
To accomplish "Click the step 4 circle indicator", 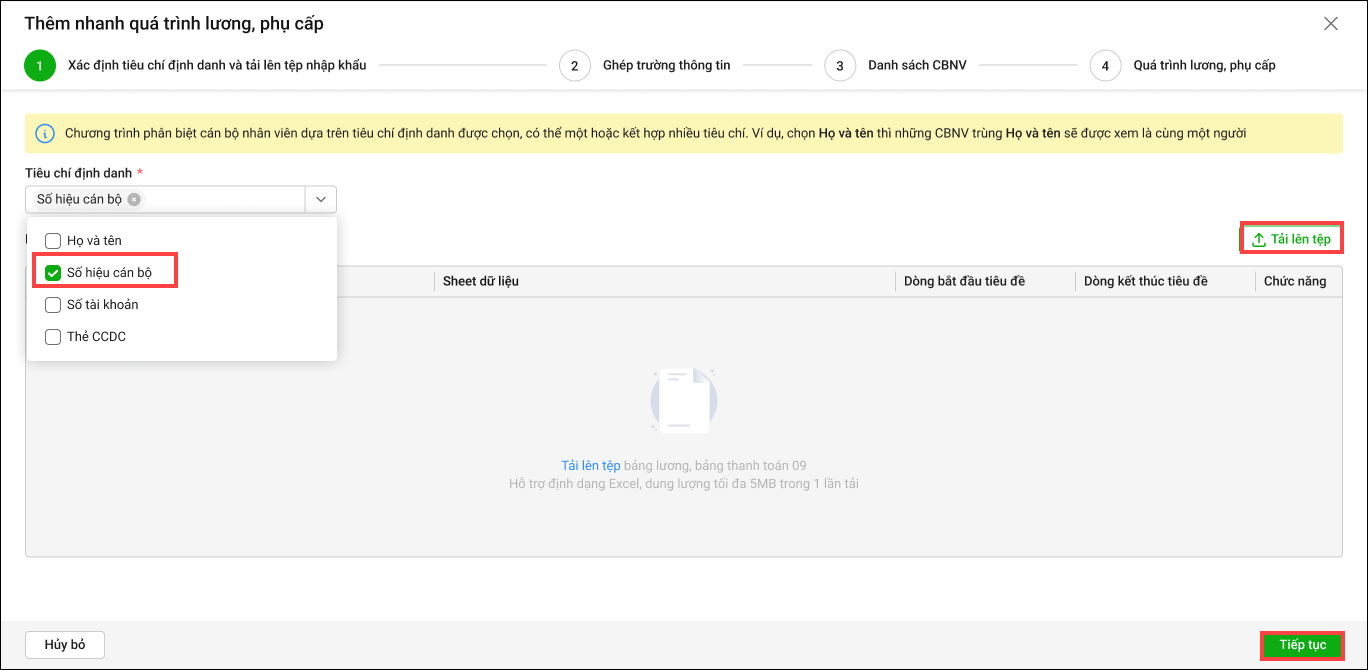I will [1105, 66].
